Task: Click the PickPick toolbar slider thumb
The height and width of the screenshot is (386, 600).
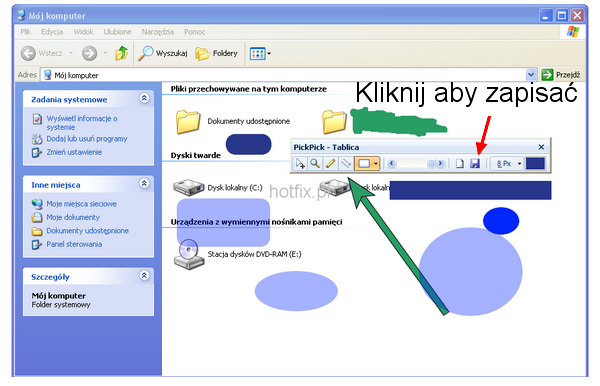Action: 431,164
